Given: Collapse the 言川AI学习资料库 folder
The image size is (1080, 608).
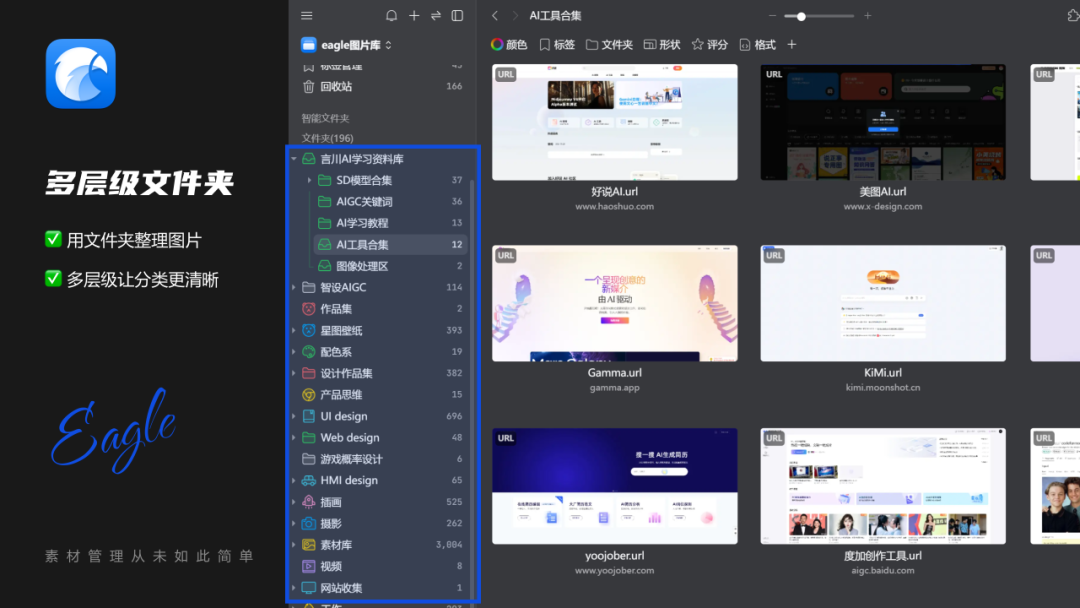Looking at the screenshot, I should [x=294, y=159].
